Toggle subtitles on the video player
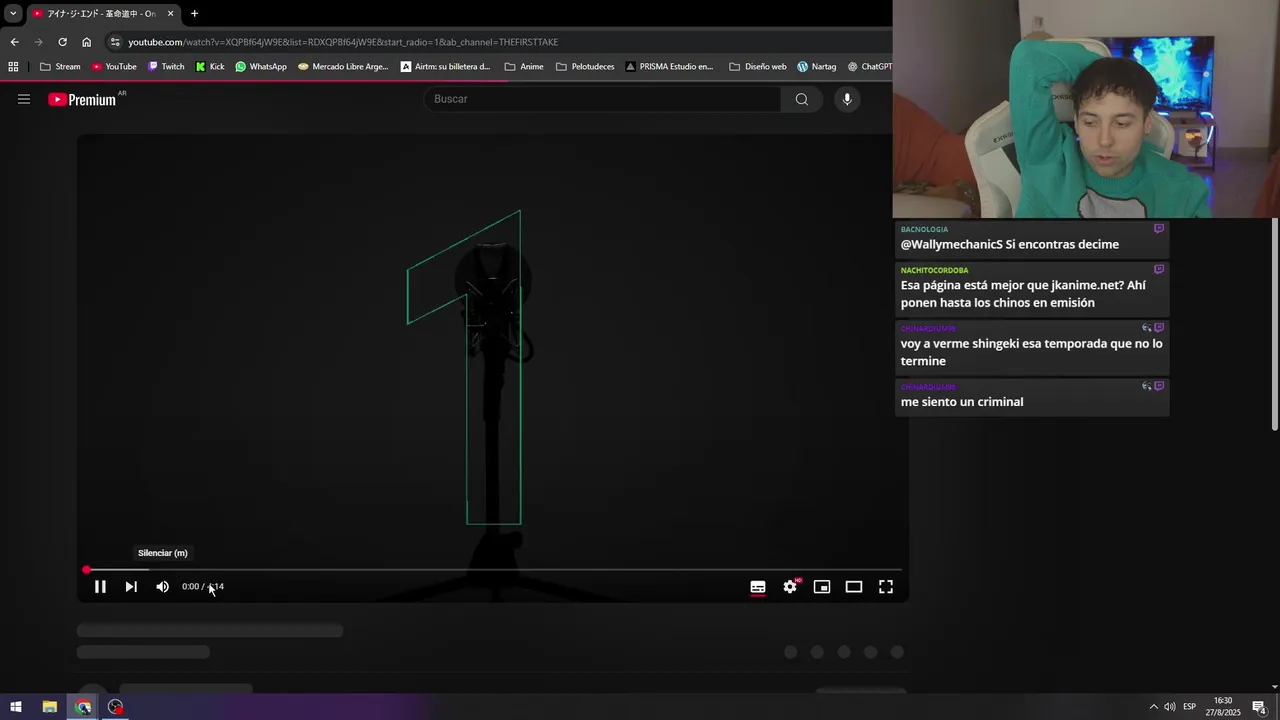Image resolution: width=1280 pixels, height=720 pixels. click(x=758, y=587)
